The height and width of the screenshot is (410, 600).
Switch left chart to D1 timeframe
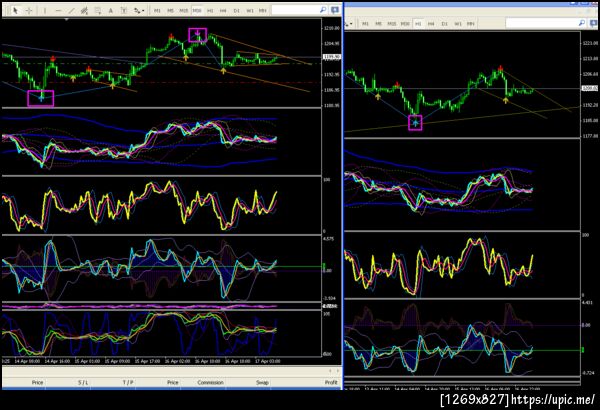pos(236,11)
